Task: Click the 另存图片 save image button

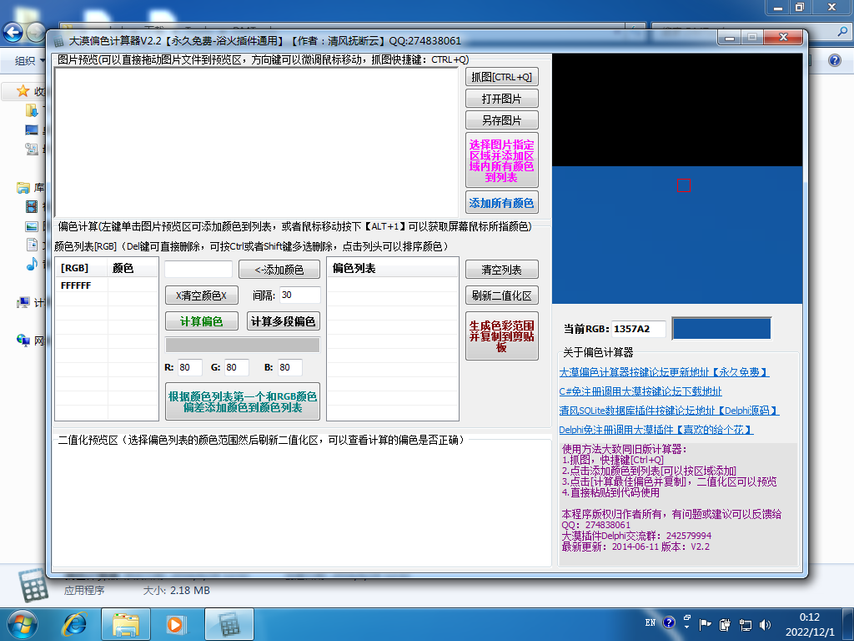Action: [501, 120]
